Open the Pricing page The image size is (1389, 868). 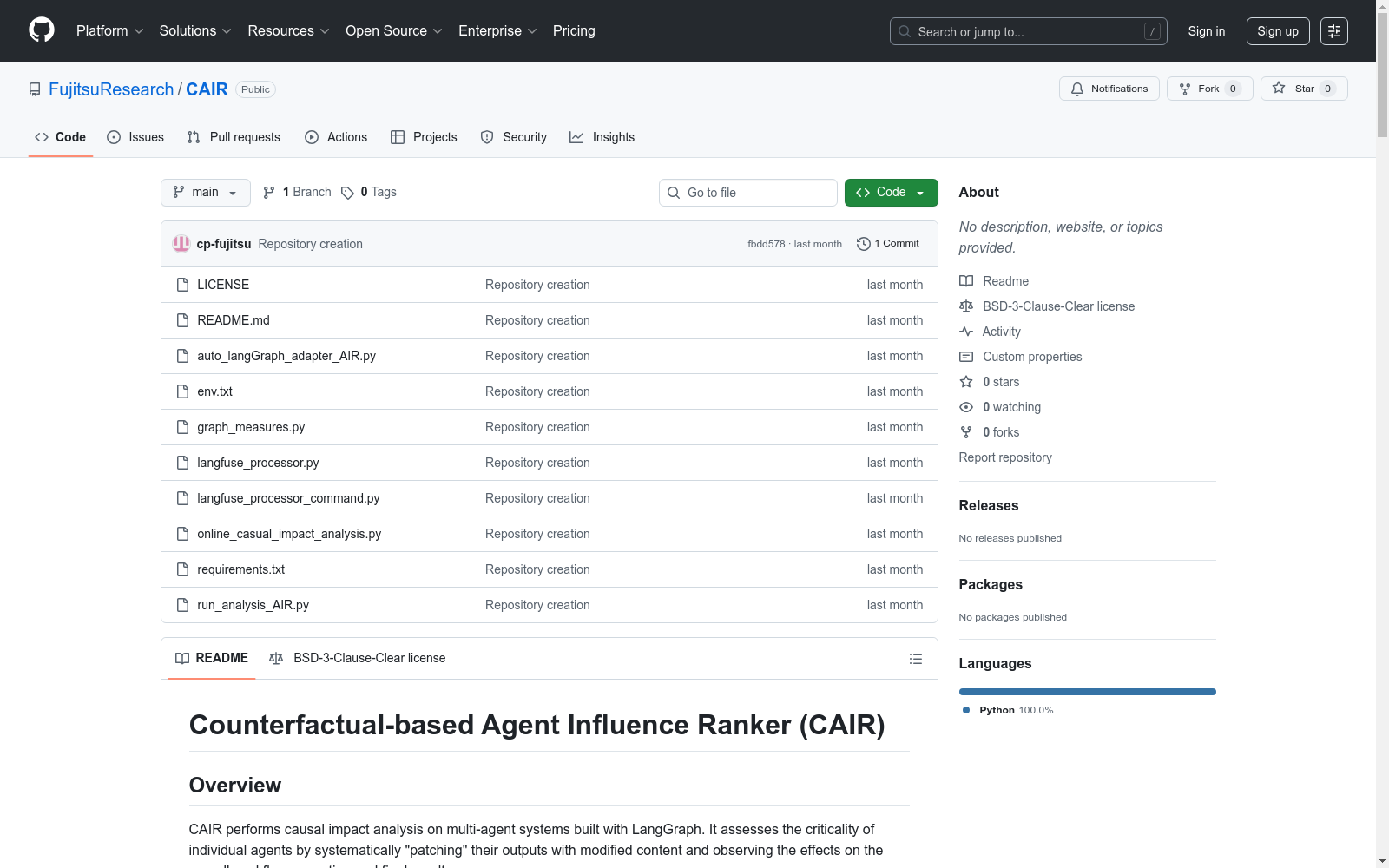(x=574, y=30)
